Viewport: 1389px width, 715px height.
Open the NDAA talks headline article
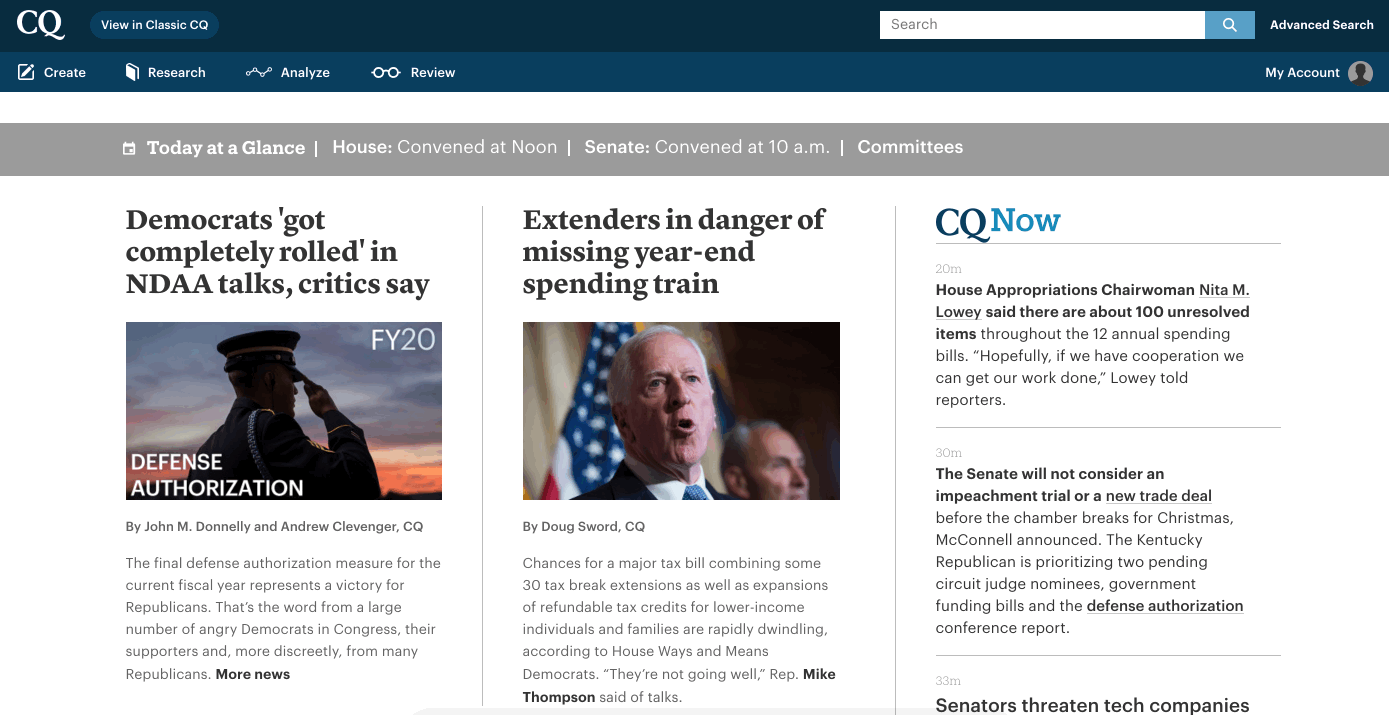click(278, 252)
